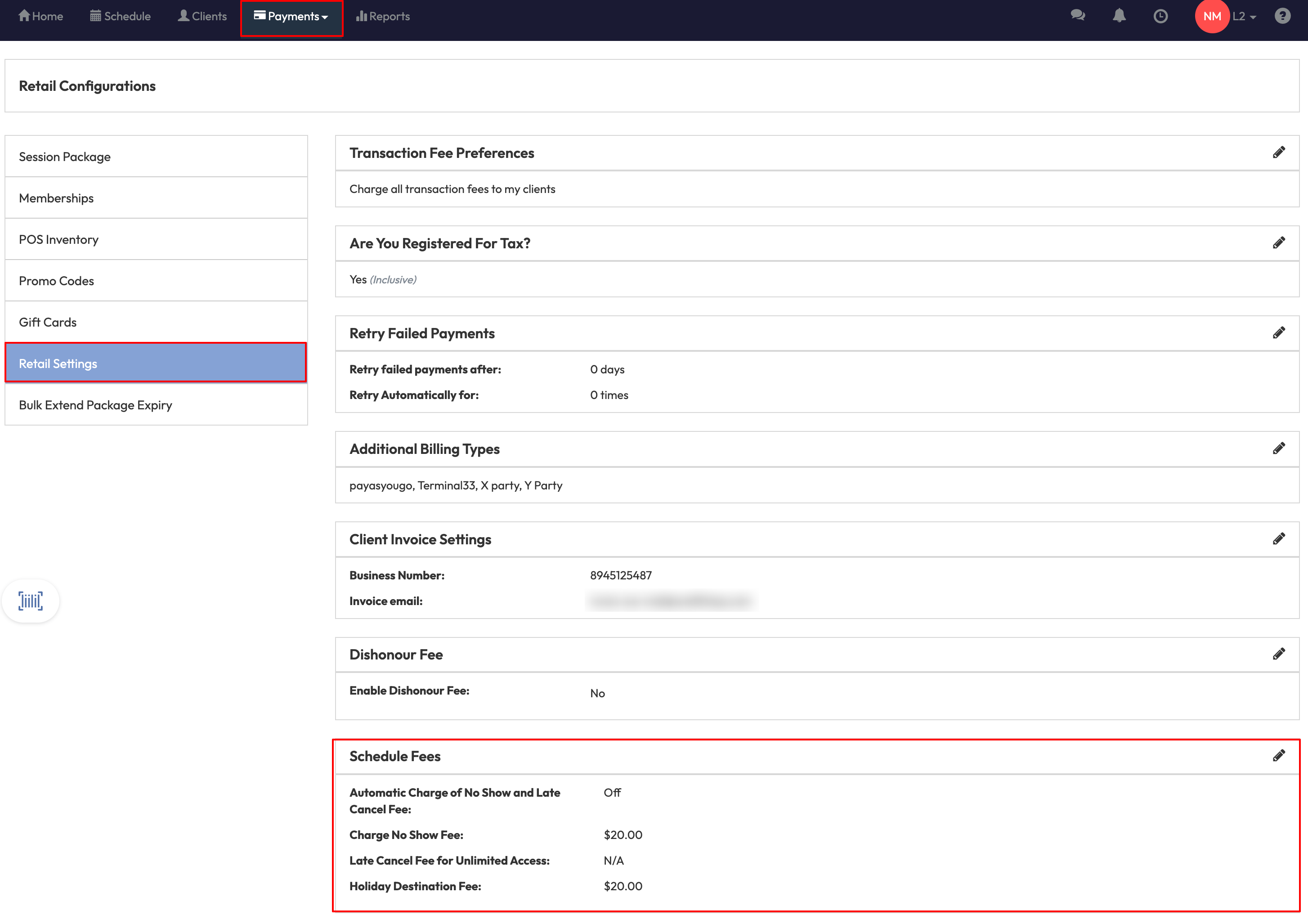This screenshot has height=924, width=1308.
Task: Edit the Retry Failed Payments section
Action: pyautogui.click(x=1278, y=333)
